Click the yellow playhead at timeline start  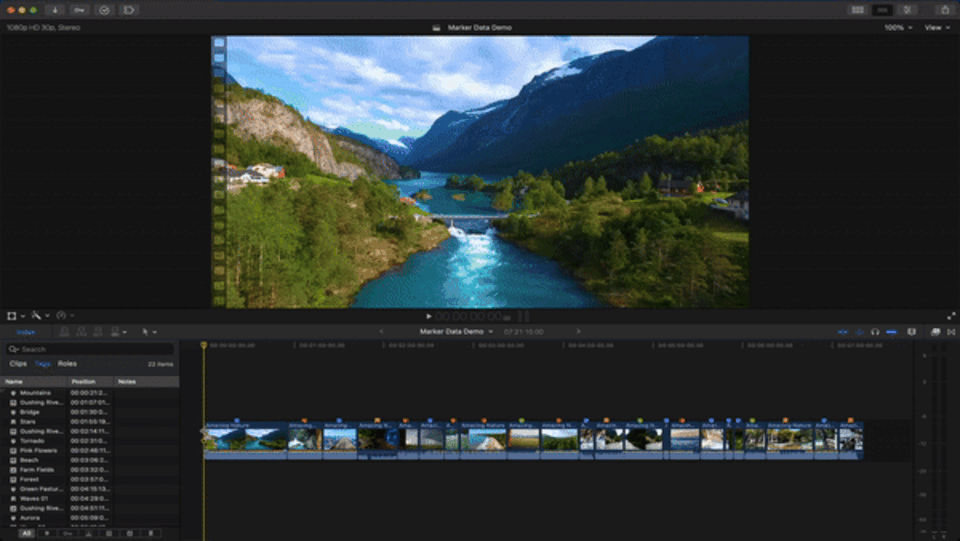click(204, 346)
